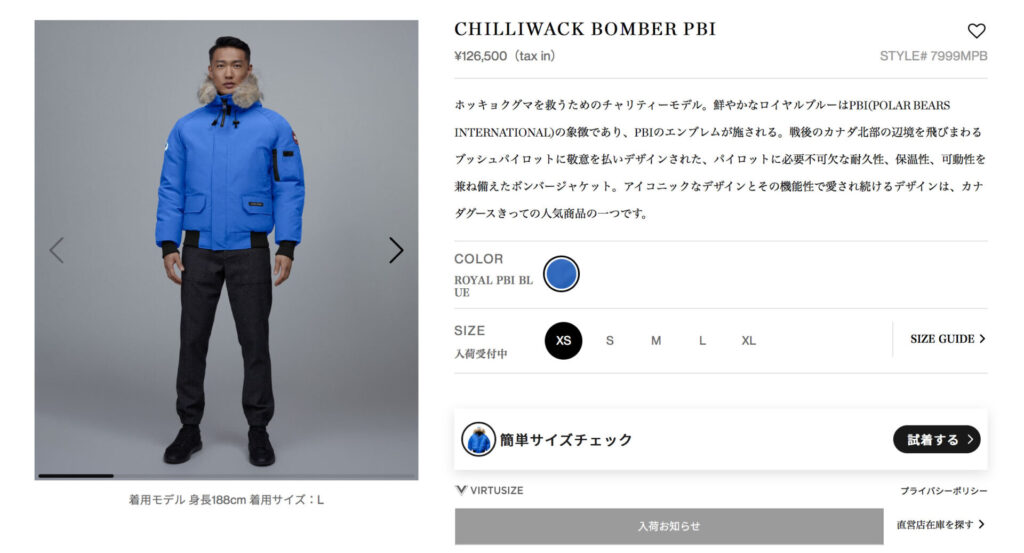Add product to wishlist with heart icon
The image size is (1024, 553).
click(x=976, y=31)
